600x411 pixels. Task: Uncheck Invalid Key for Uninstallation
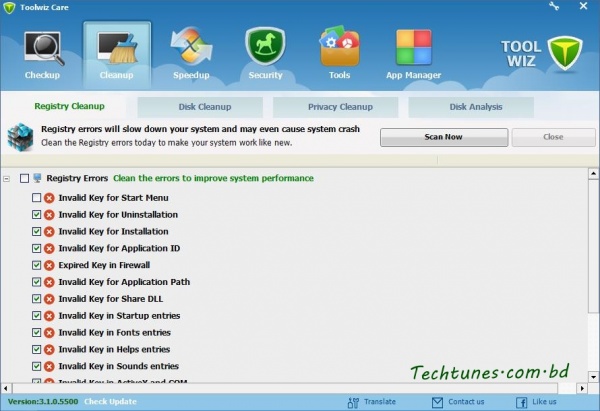36,215
